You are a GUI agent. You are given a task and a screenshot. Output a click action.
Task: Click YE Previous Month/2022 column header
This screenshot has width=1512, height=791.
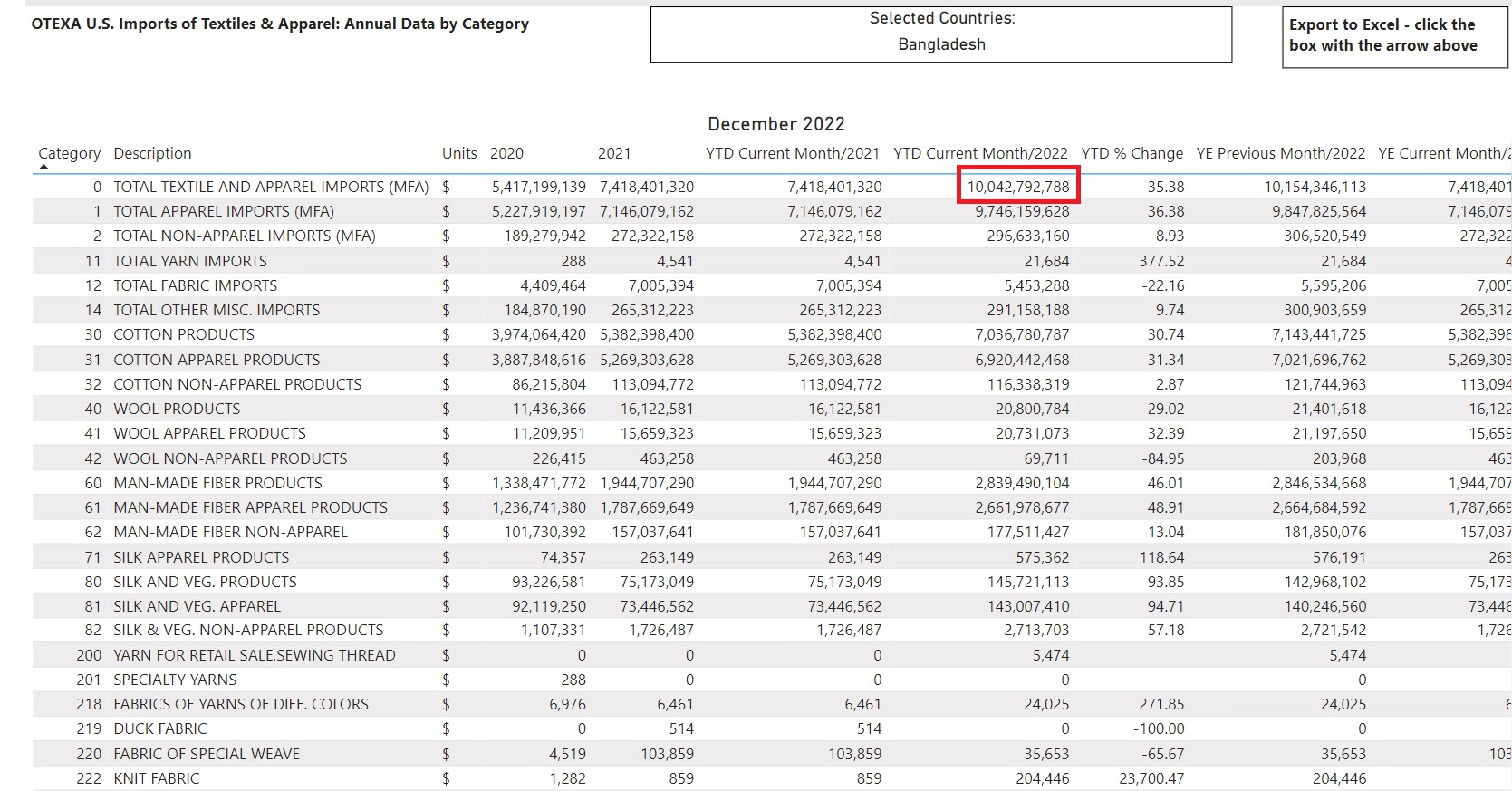1280,153
